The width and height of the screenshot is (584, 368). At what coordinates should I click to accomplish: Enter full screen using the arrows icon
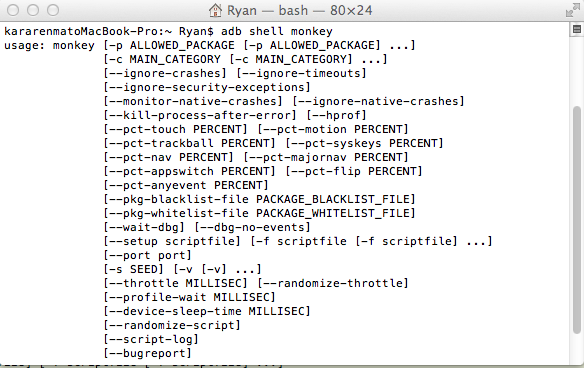click(x=572, y=10)
